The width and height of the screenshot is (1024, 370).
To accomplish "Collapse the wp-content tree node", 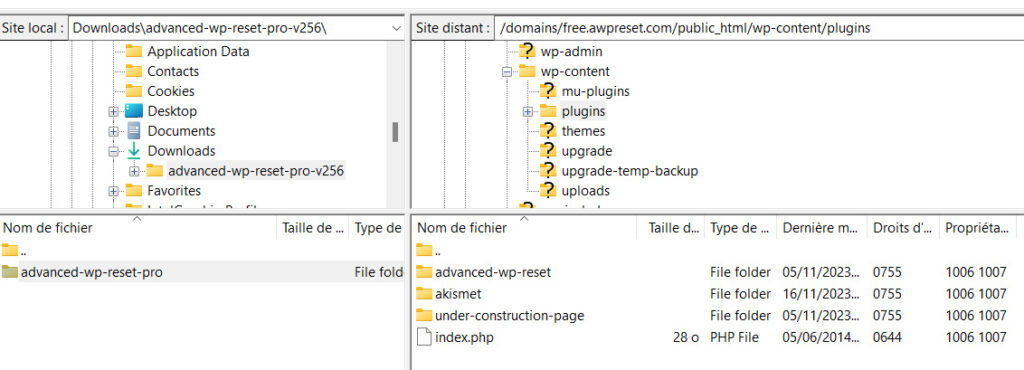I will 507,72.
